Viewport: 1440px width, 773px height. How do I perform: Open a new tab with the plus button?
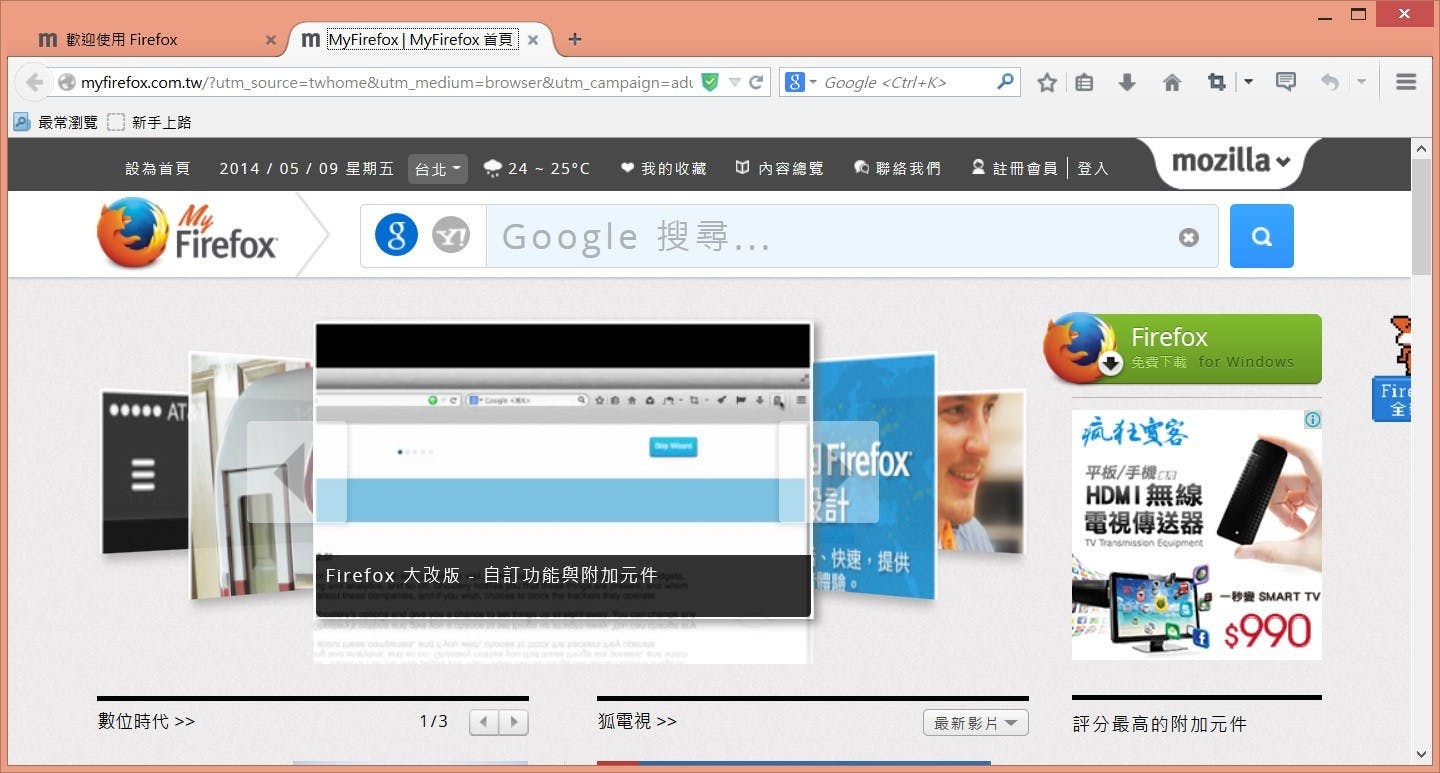click(574, 39)
